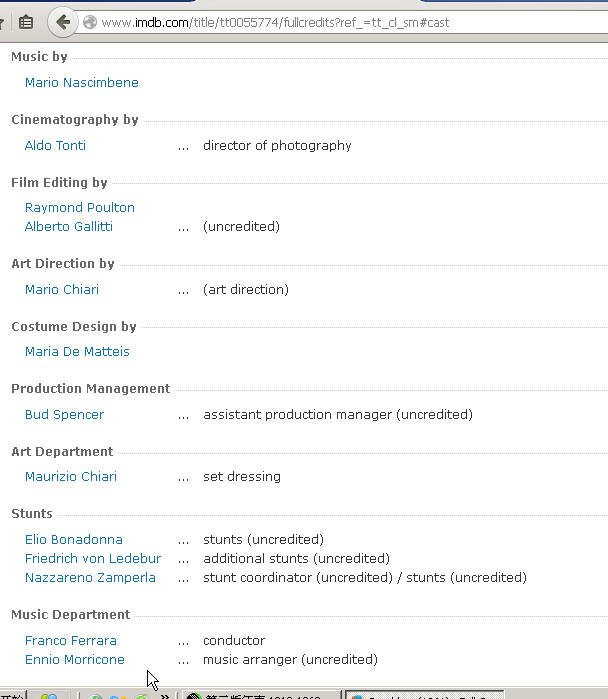Switch to the Chinese-titled taskbar window
Image resolution: width=608 pixels, height=699 pixels.
(261, 695)
